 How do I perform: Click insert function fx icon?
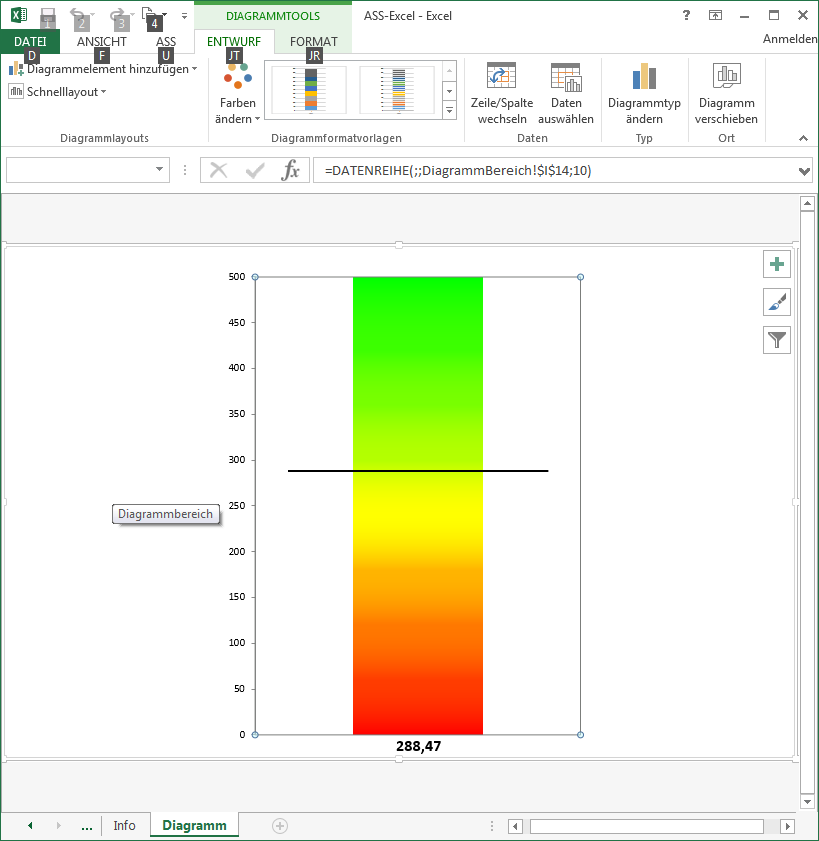pos(290,170)
